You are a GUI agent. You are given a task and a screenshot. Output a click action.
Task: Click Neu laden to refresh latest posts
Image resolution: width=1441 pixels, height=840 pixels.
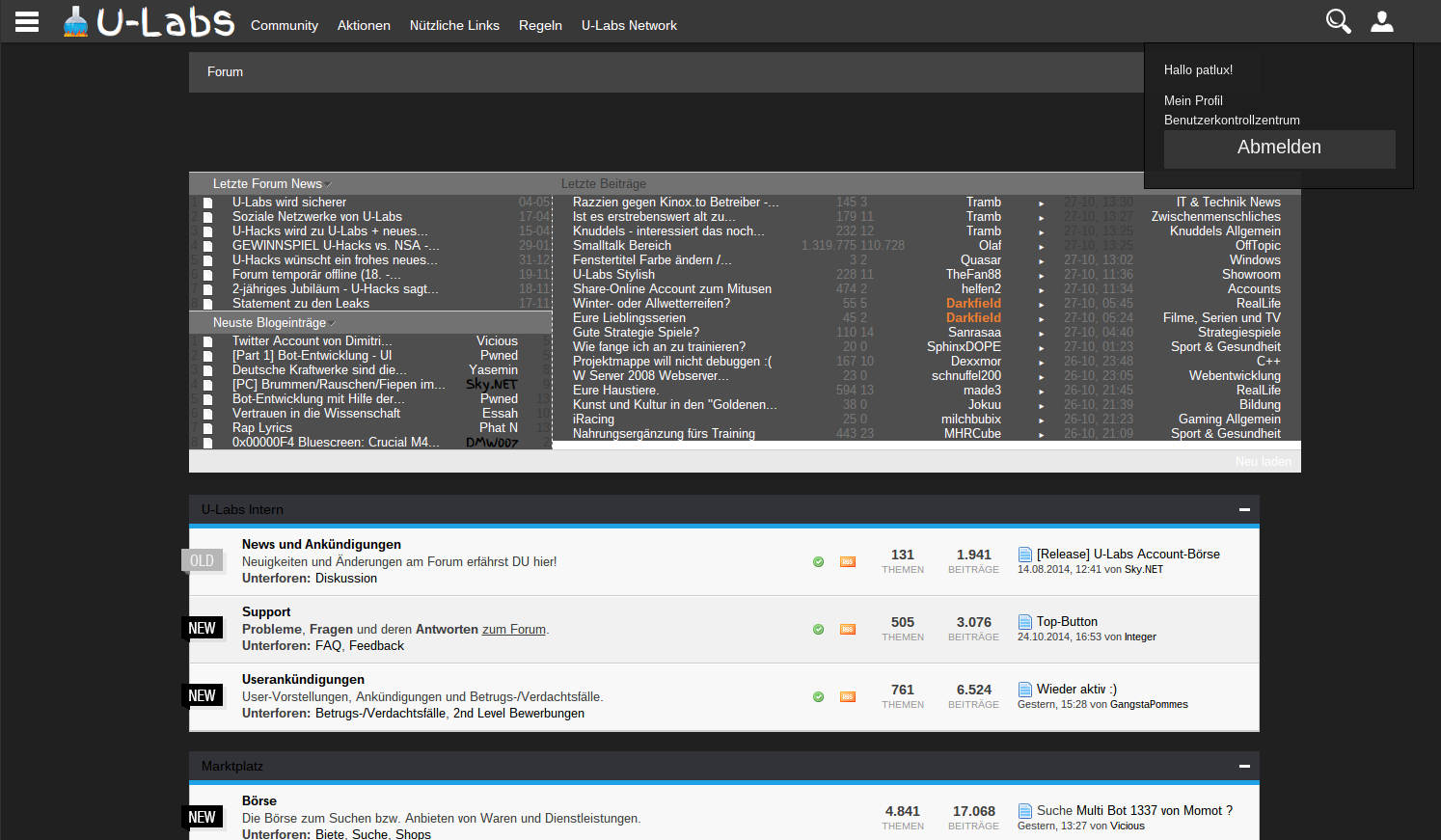click(1263, 461)
